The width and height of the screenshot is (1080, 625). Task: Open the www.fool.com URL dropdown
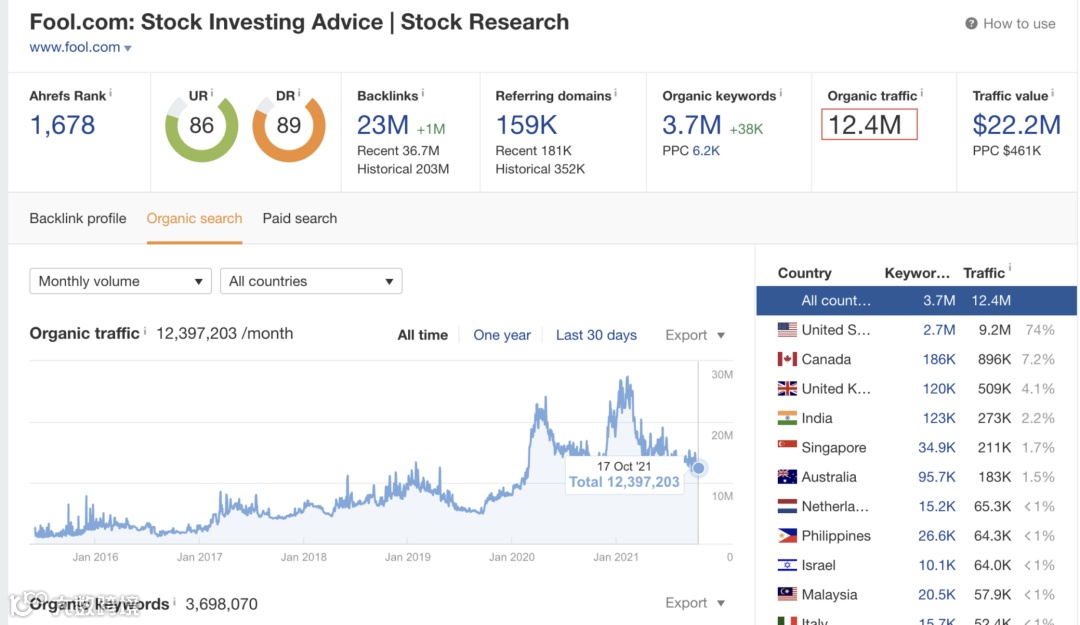pos(127,48)
